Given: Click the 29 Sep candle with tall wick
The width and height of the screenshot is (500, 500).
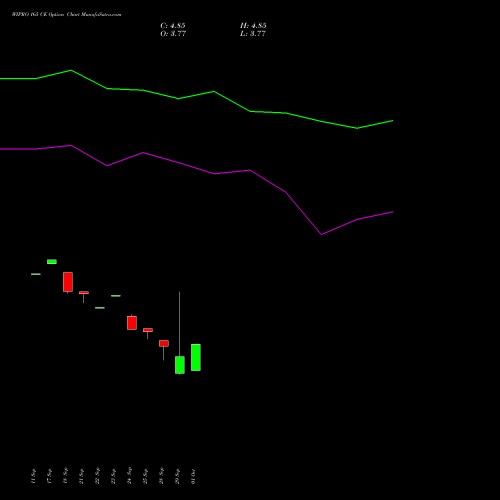Looking at the screenshot, I should tap(180, 365).
